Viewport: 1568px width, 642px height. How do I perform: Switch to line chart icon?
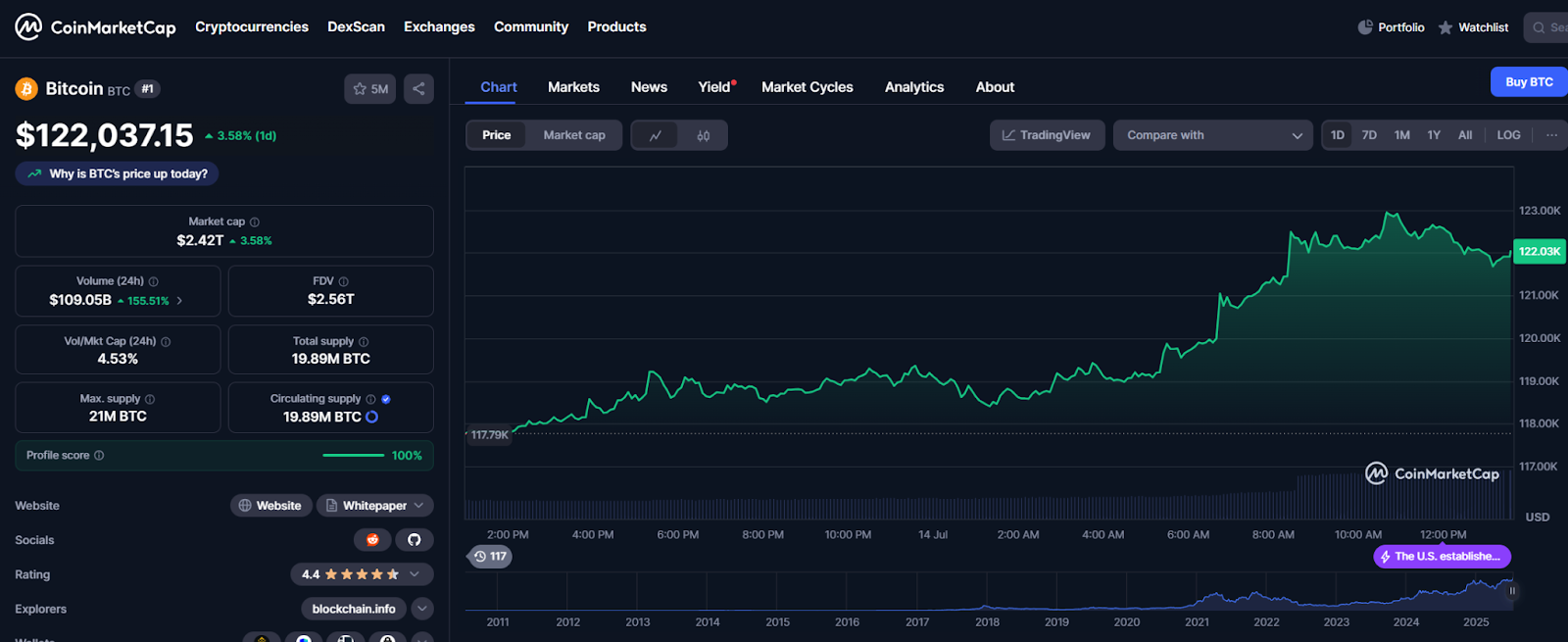[x=656, y=135]
